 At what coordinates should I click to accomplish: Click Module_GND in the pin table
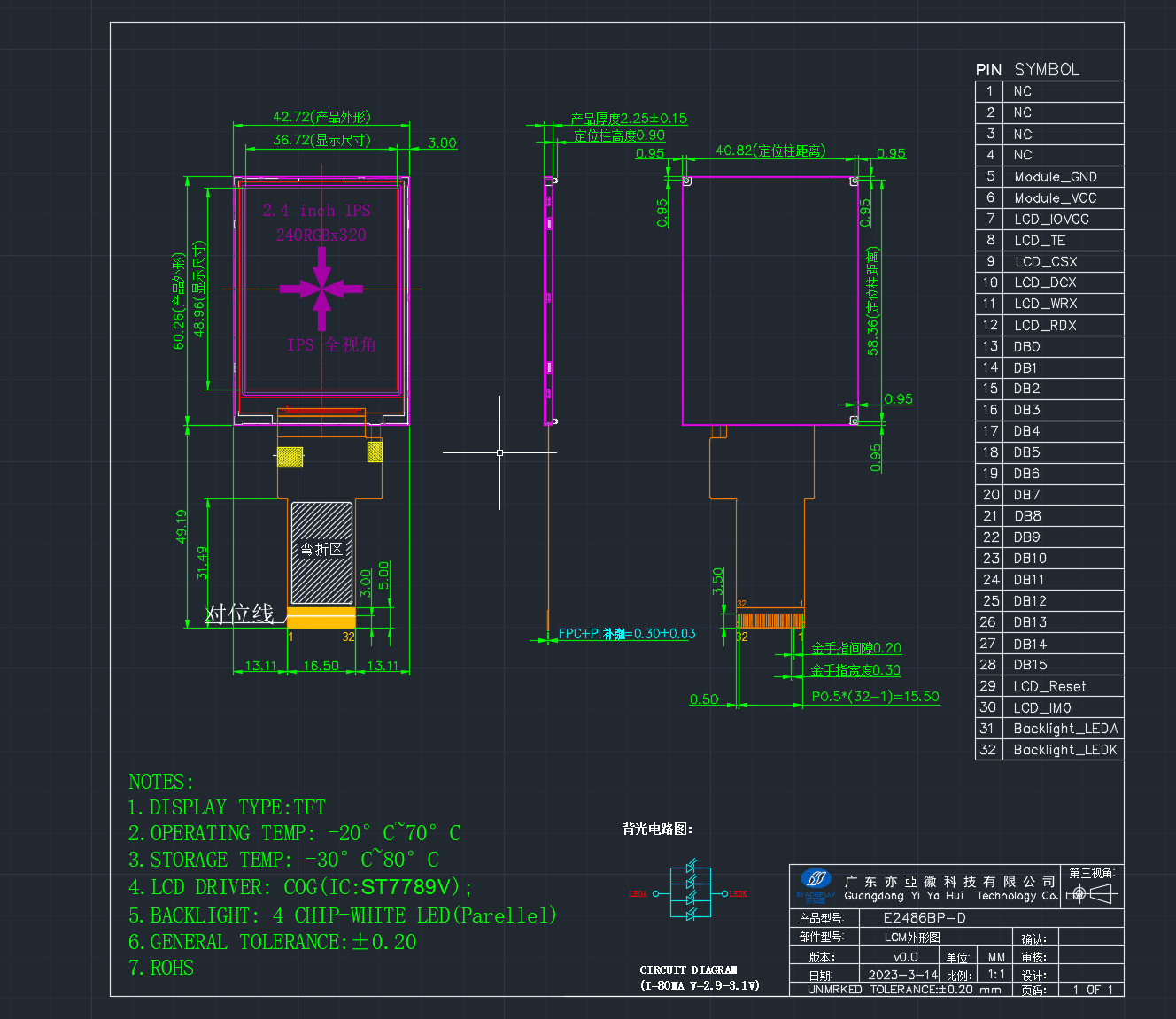pos(1056,177)
